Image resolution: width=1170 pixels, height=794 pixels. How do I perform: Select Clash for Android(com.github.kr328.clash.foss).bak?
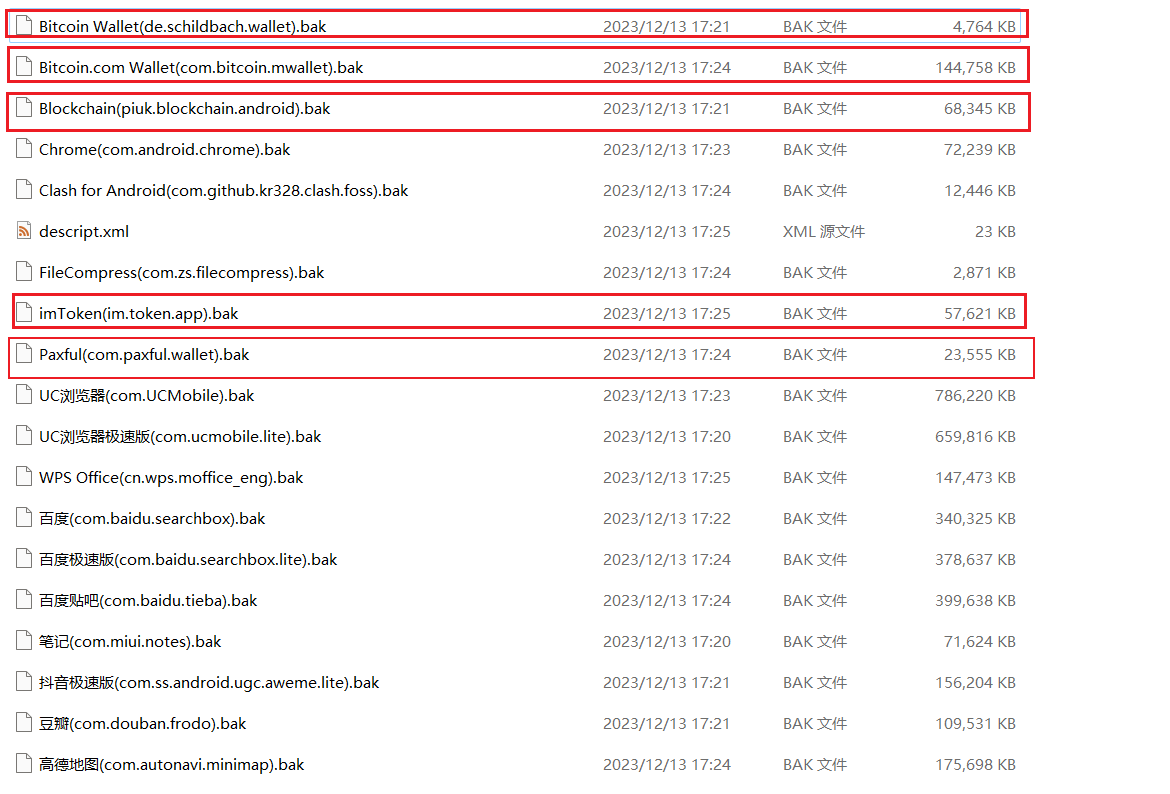coord(224,191)
